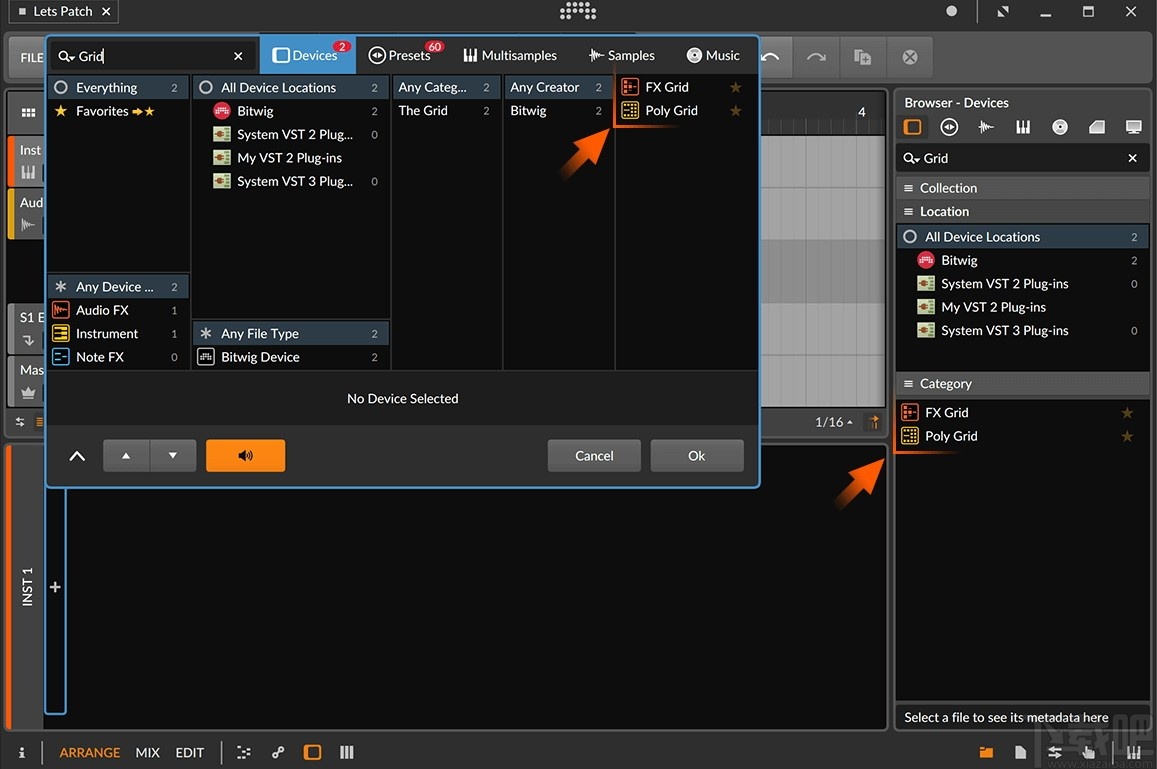Viewport: 1157px width, 769px height.
Task: Show Clips in the Browser panel
Action: (1096, 127)
